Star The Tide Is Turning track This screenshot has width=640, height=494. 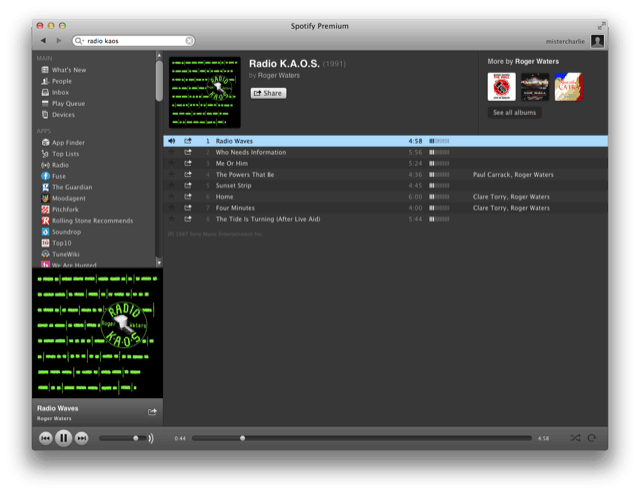coord(171,219)
